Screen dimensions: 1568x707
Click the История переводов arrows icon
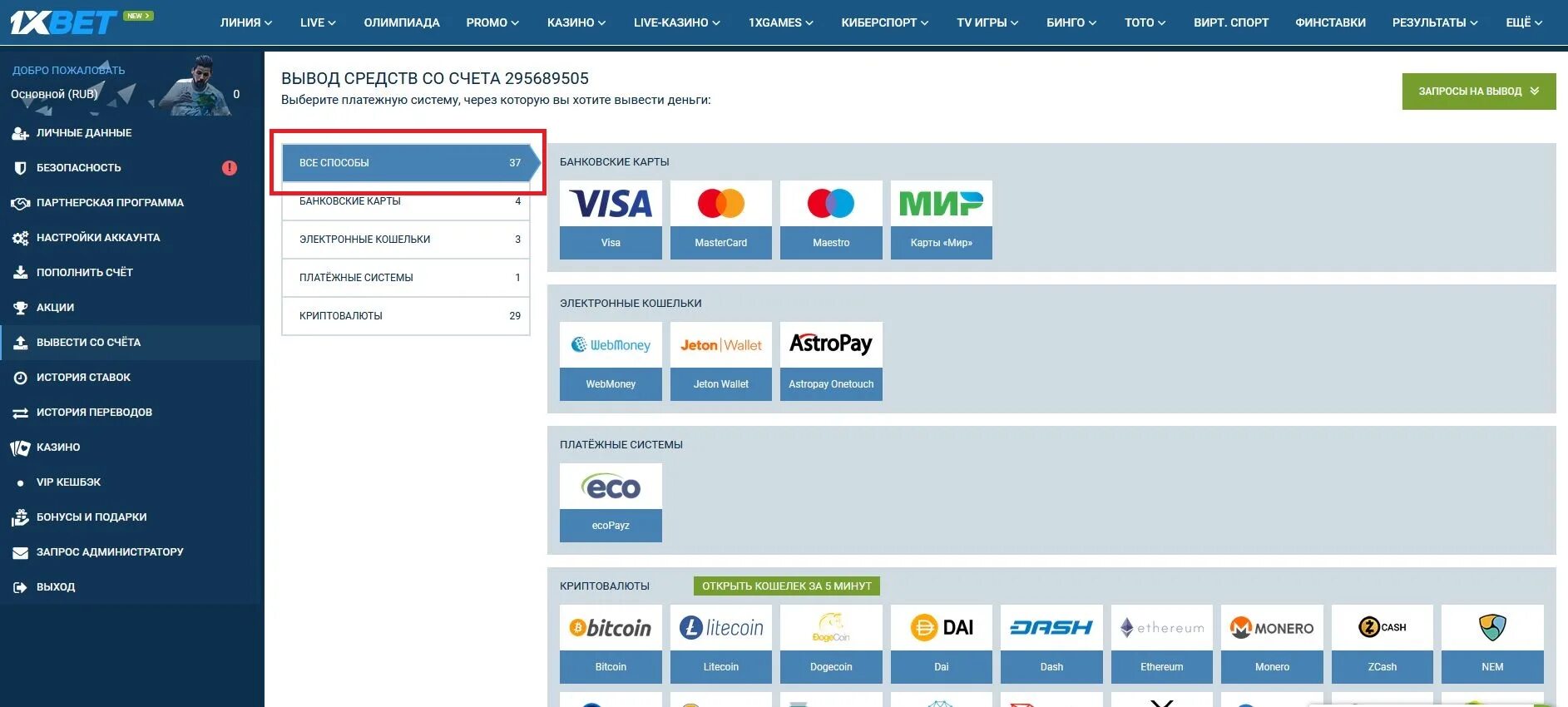click(x=20, y=413)
